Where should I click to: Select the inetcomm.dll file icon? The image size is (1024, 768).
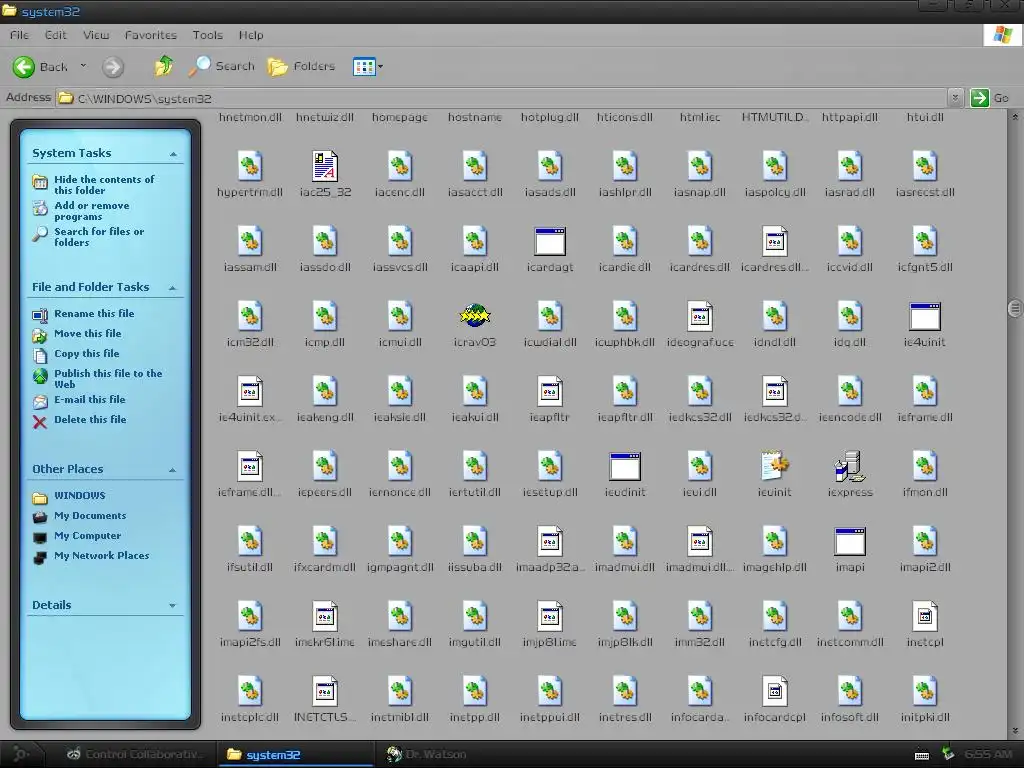pos(850,616)
